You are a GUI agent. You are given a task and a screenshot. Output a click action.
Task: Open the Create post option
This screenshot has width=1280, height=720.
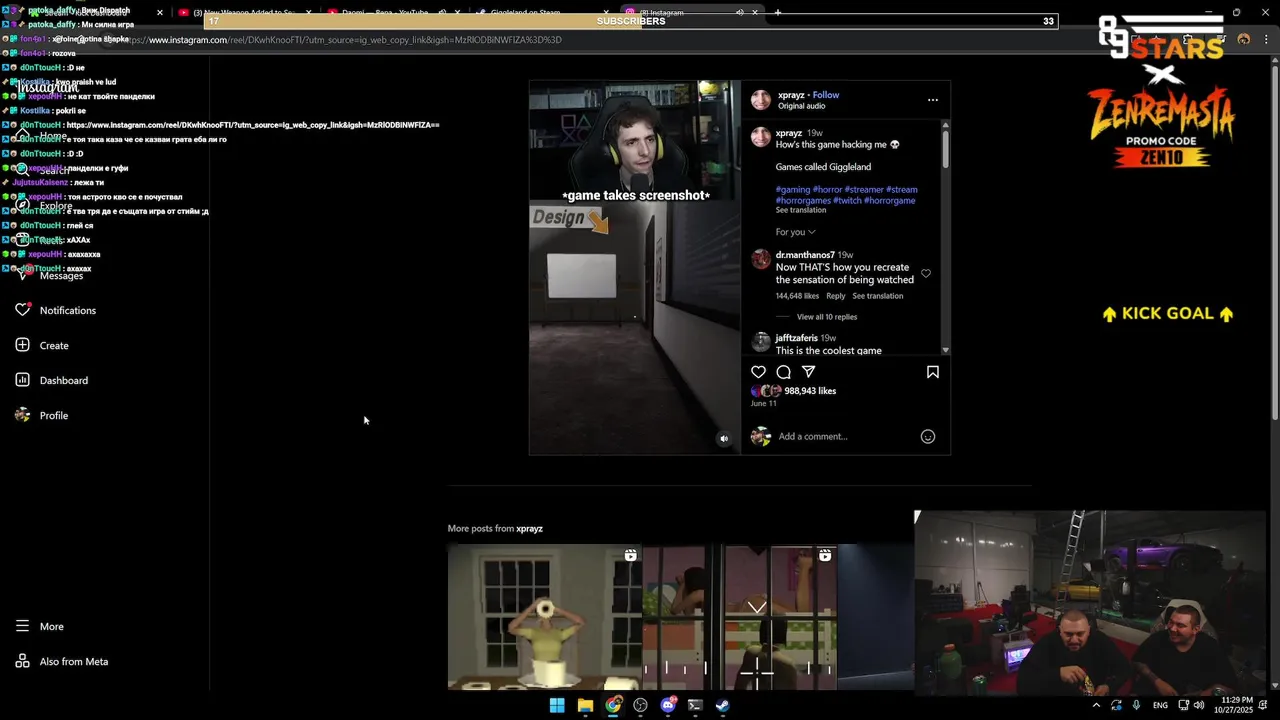pyautogui.click(x=42, y=345)
